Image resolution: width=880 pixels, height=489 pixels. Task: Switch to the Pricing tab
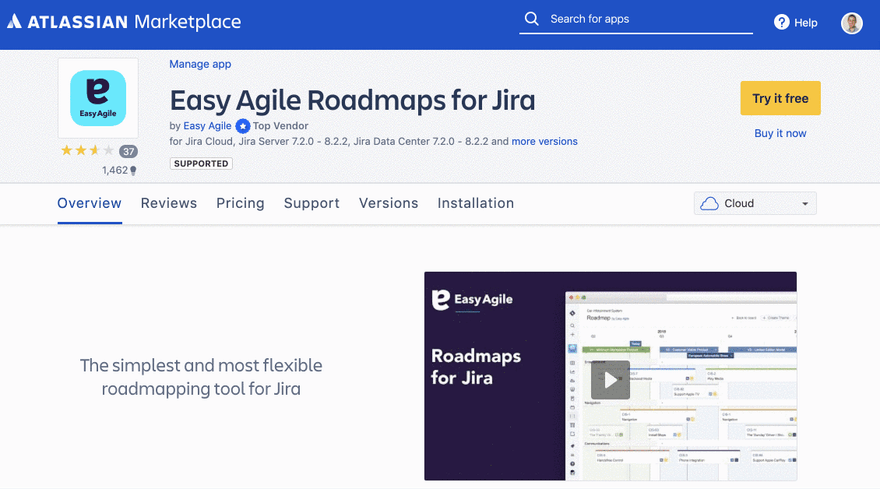click(240, 203)
